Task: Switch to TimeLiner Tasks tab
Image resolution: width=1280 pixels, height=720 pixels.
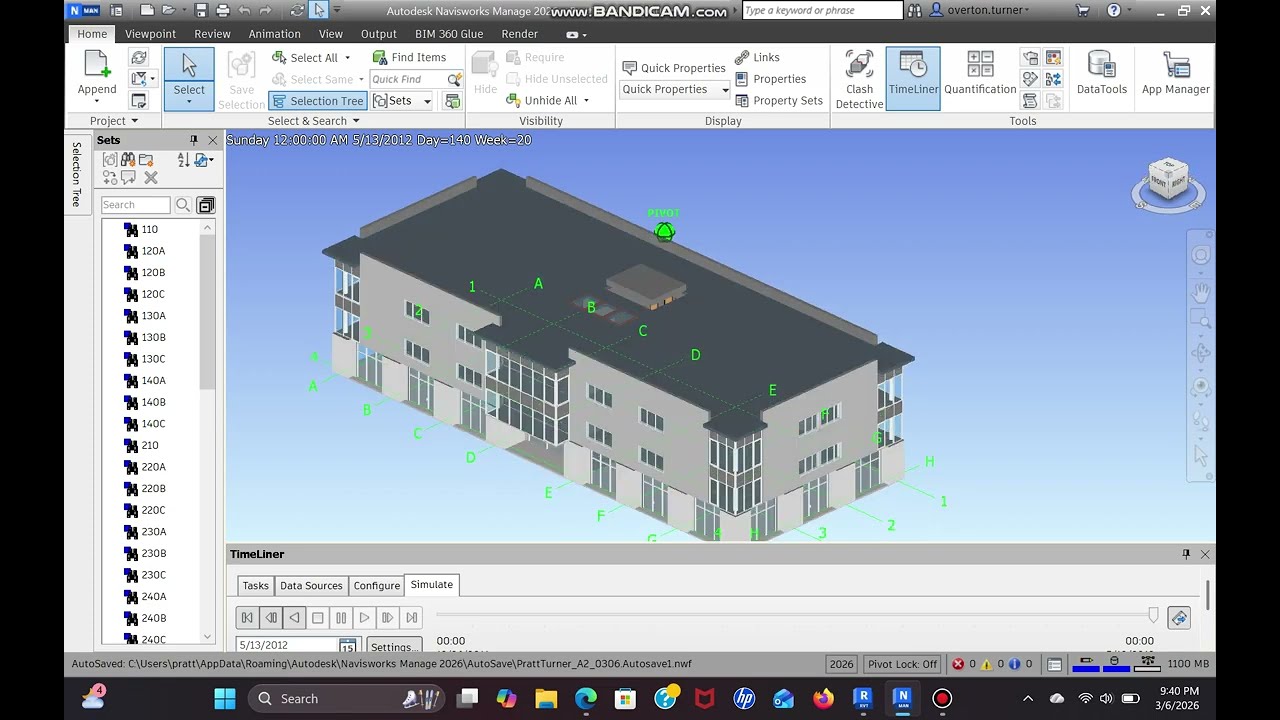Action: (255, 585)
